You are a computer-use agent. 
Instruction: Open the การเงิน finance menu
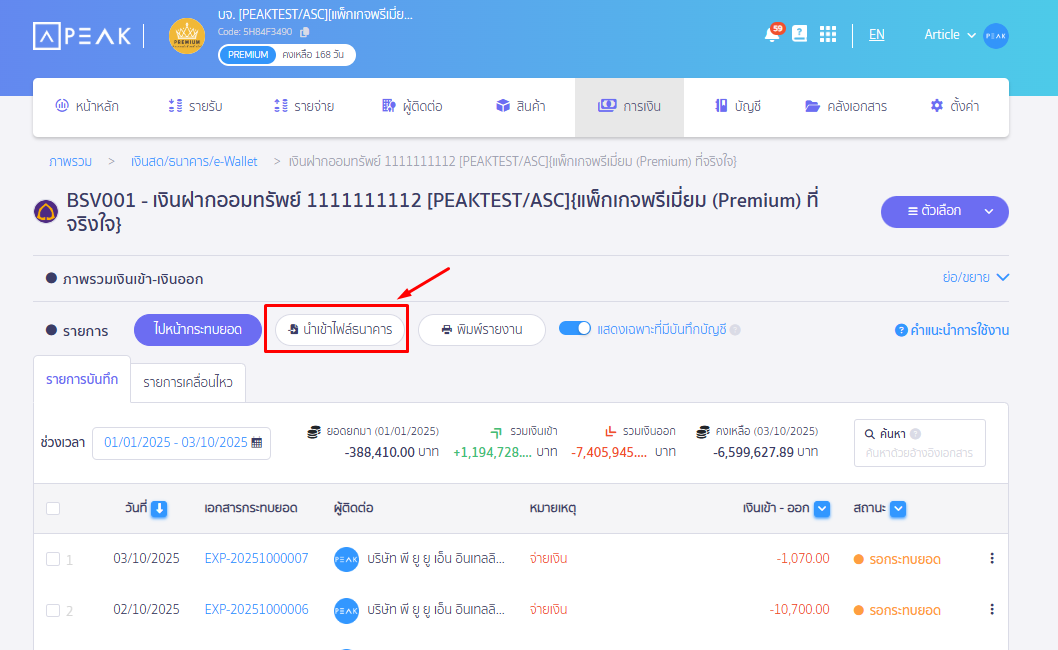[629, 106]
